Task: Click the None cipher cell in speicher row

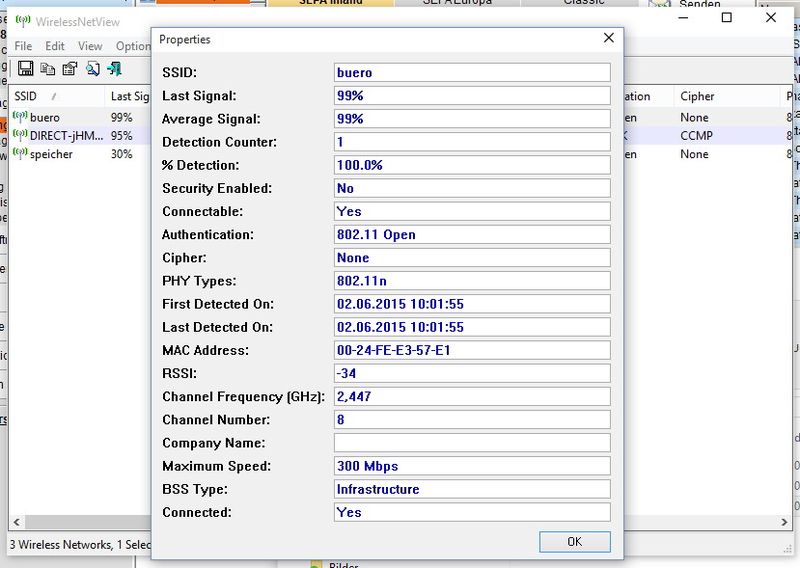Action: click(694, 154)
